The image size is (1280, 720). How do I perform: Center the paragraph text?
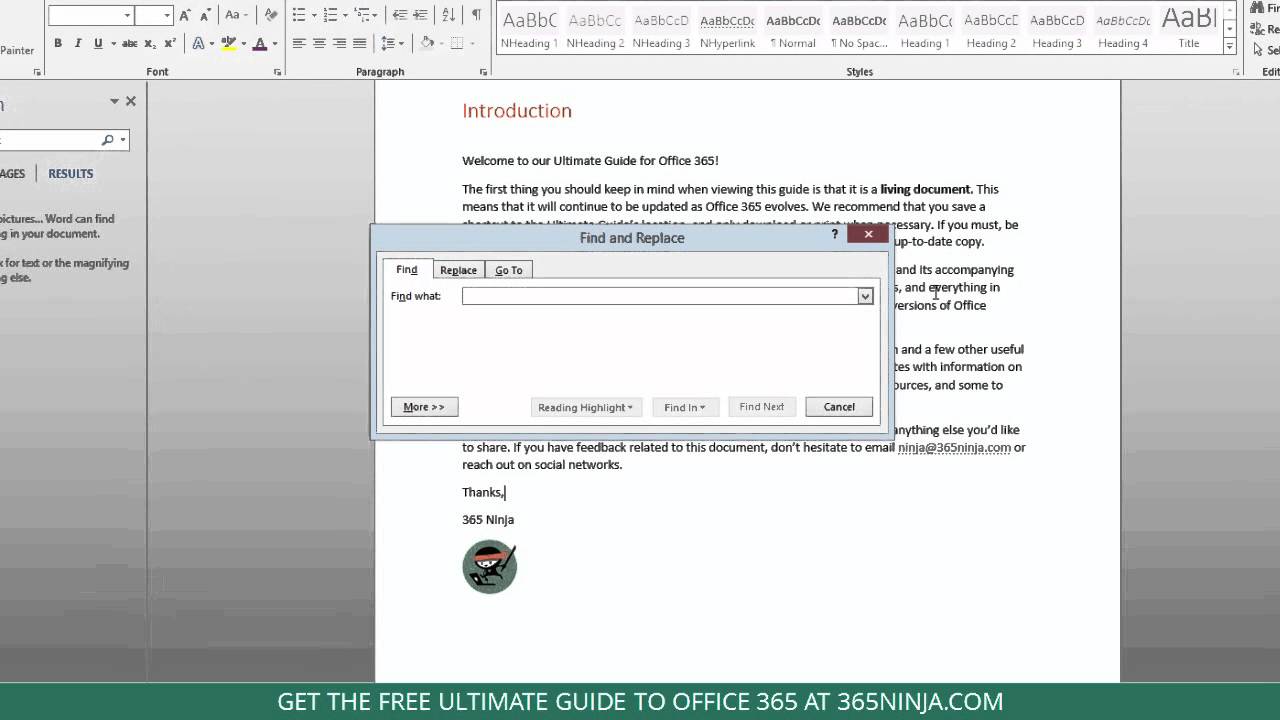tap(319, 43)
